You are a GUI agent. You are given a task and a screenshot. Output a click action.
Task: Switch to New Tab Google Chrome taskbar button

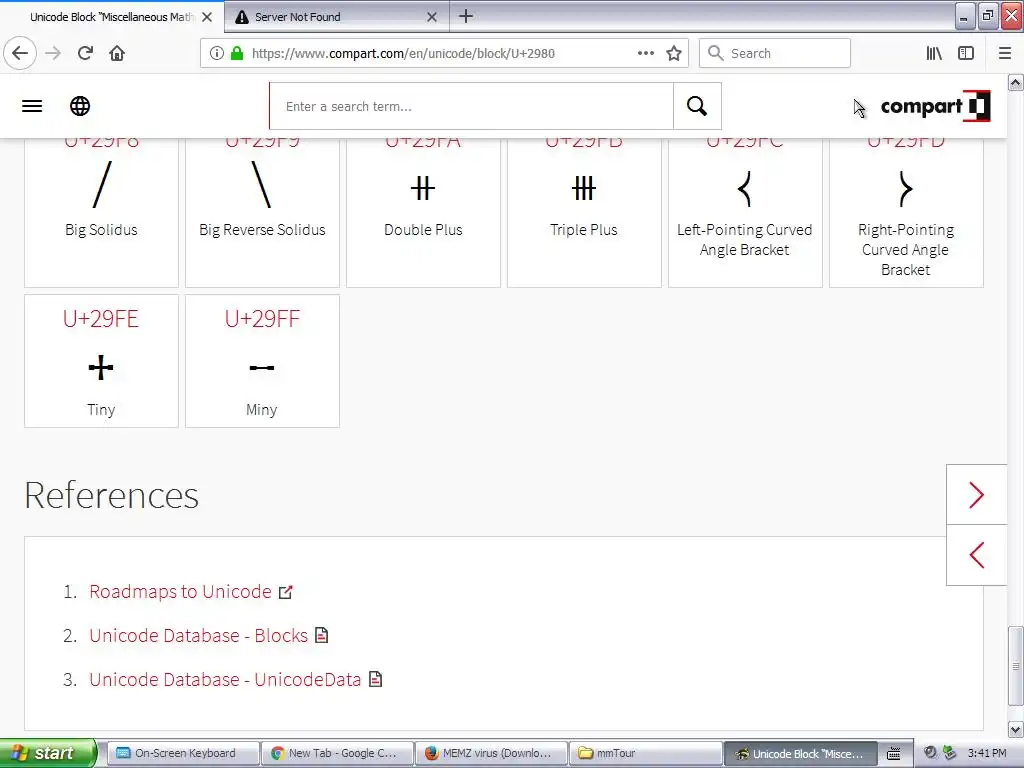pyautogui.click(x=337, y=753)
